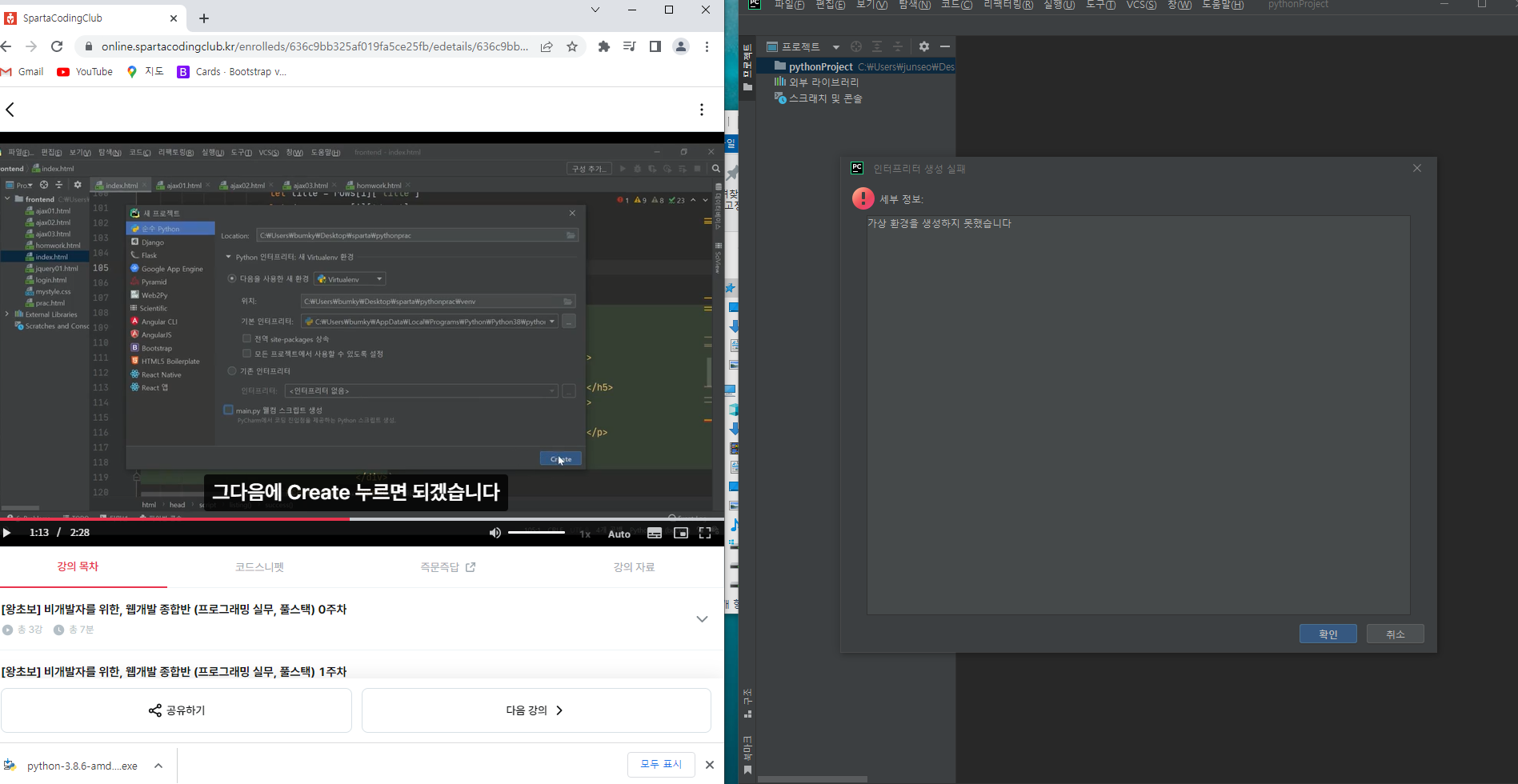Open the 즉문즉답 external link tab

click(x=448, y=566)
